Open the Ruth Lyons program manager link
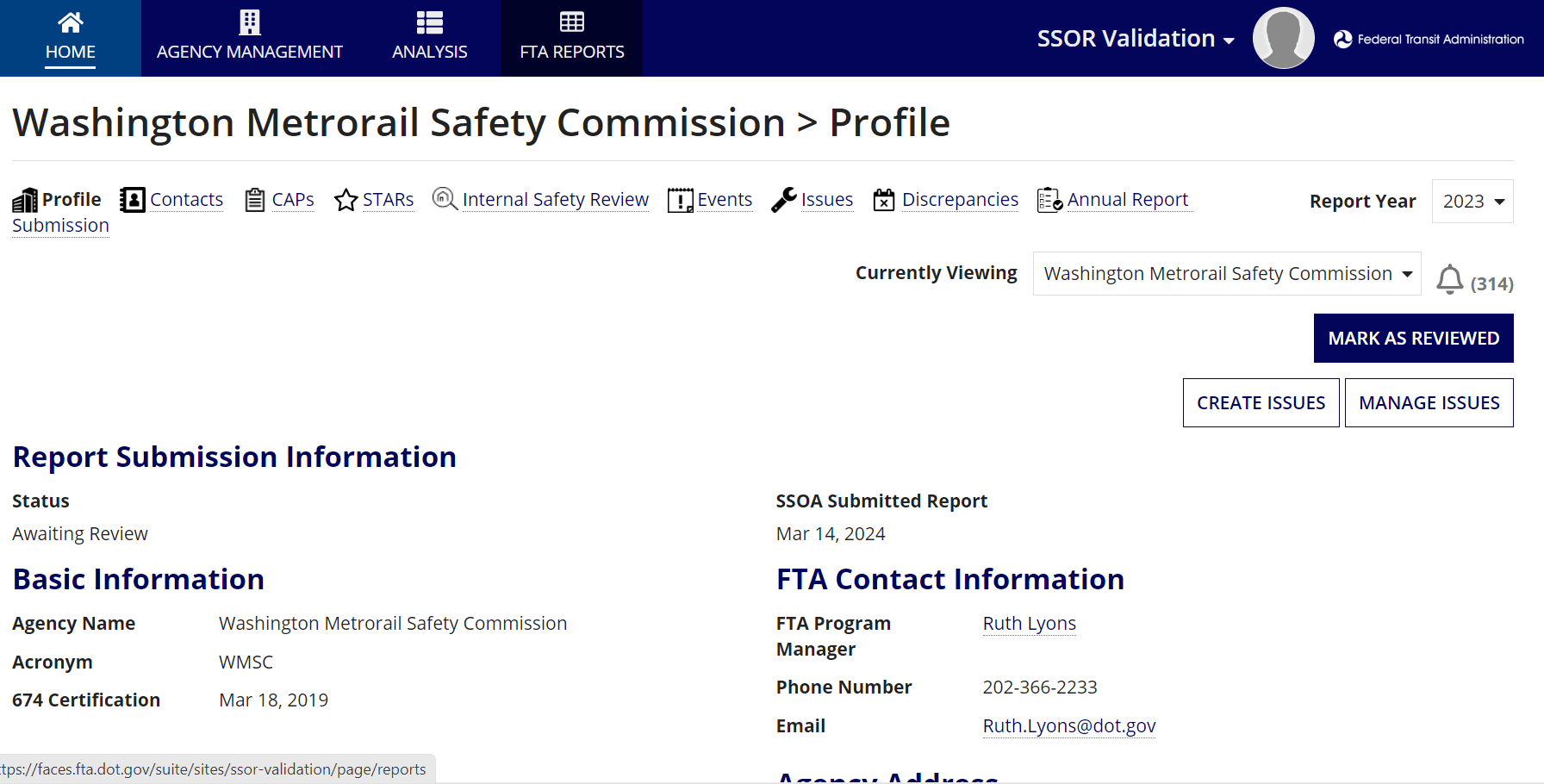This screenshot has width=1544, height=784. (1029, 624)
